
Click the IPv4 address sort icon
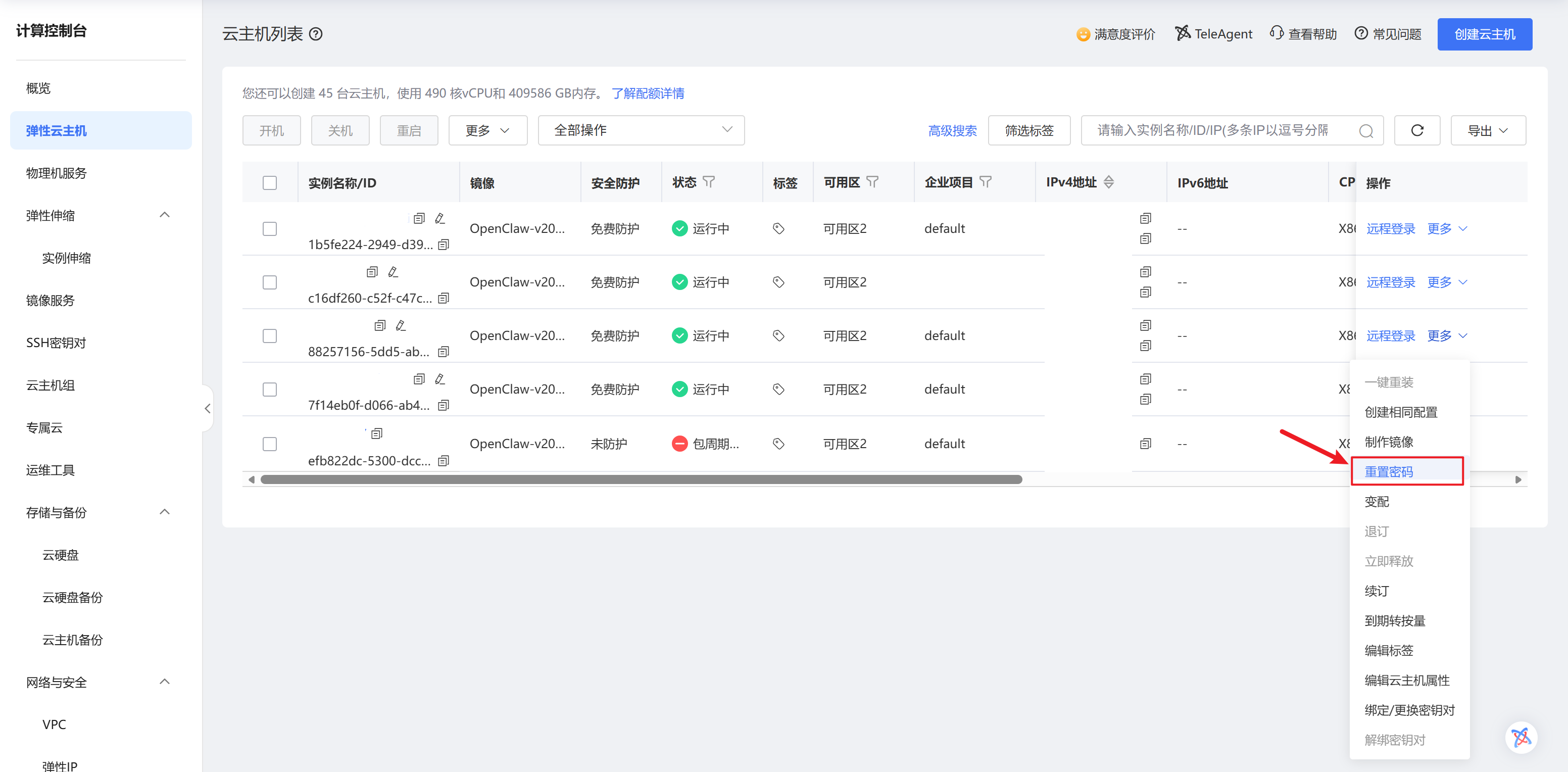[x=1108, y=182]
